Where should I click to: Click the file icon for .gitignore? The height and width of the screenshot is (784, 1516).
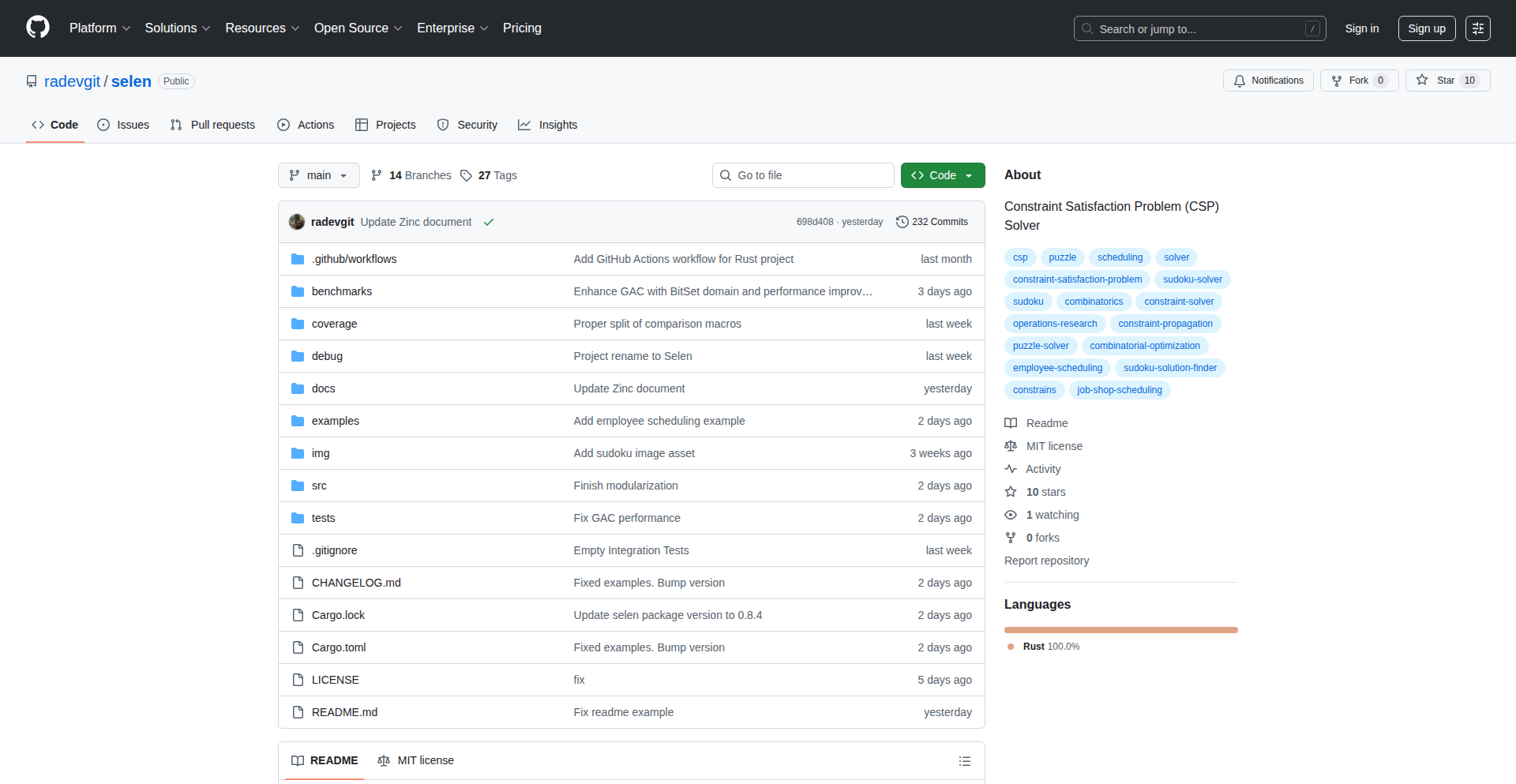(x=298, y=550)
